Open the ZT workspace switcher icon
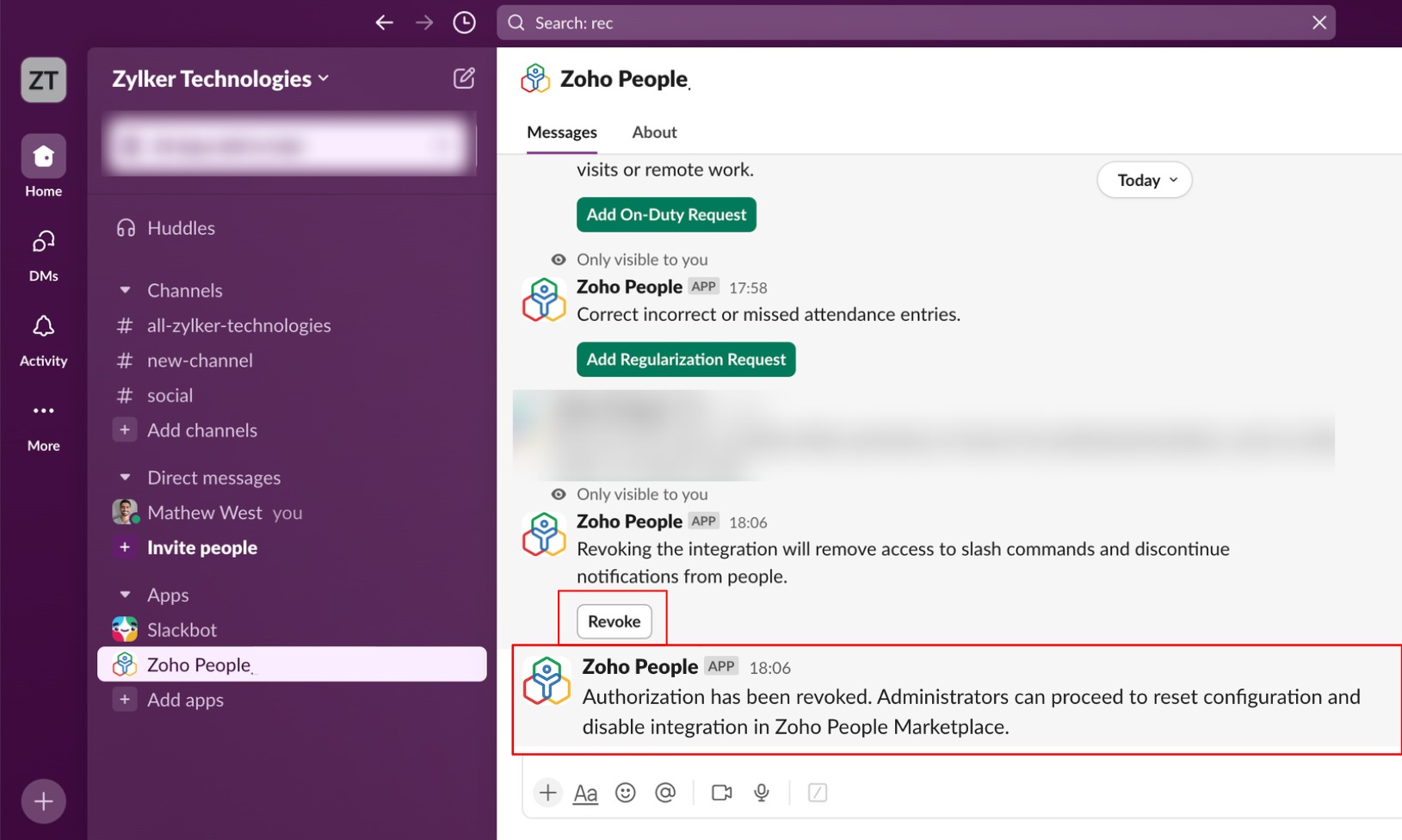This screenshot has height=840, width=1402. click(x=44, y=80)
